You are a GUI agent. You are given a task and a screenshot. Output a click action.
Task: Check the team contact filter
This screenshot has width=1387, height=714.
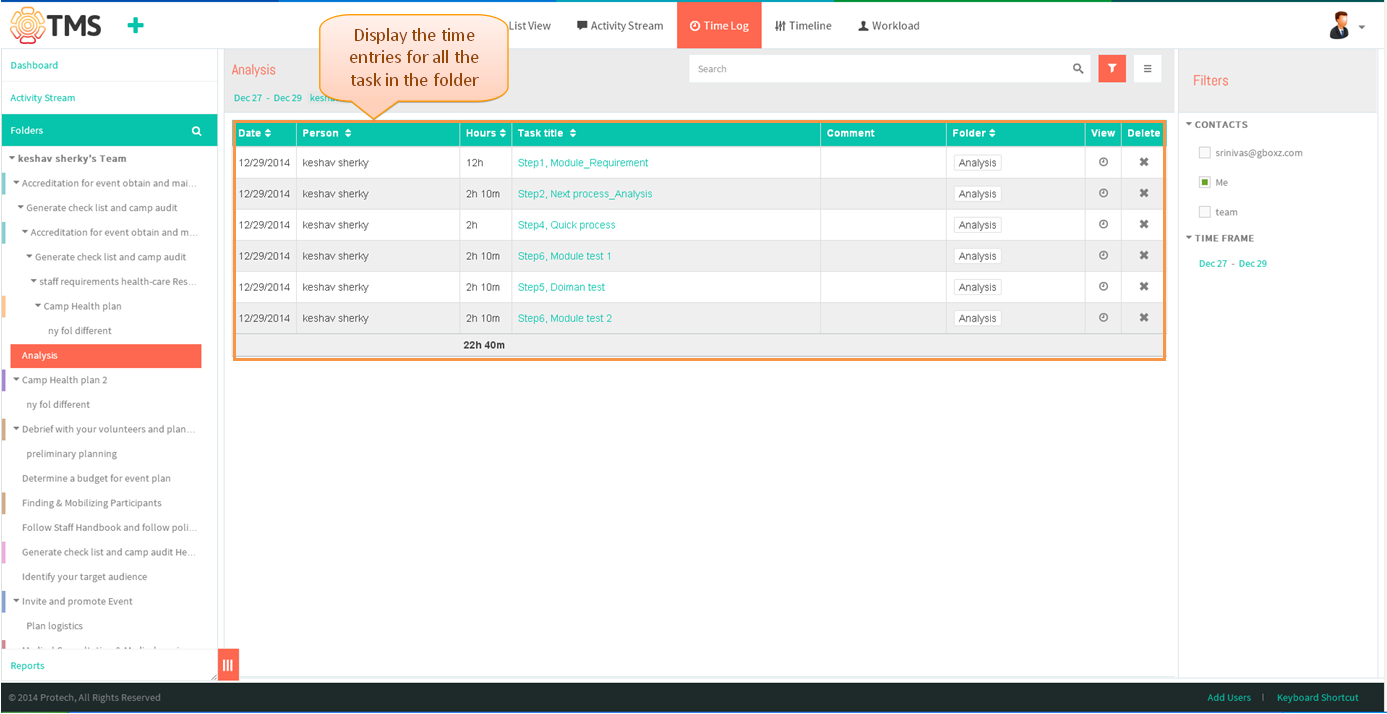[1205, 212]
